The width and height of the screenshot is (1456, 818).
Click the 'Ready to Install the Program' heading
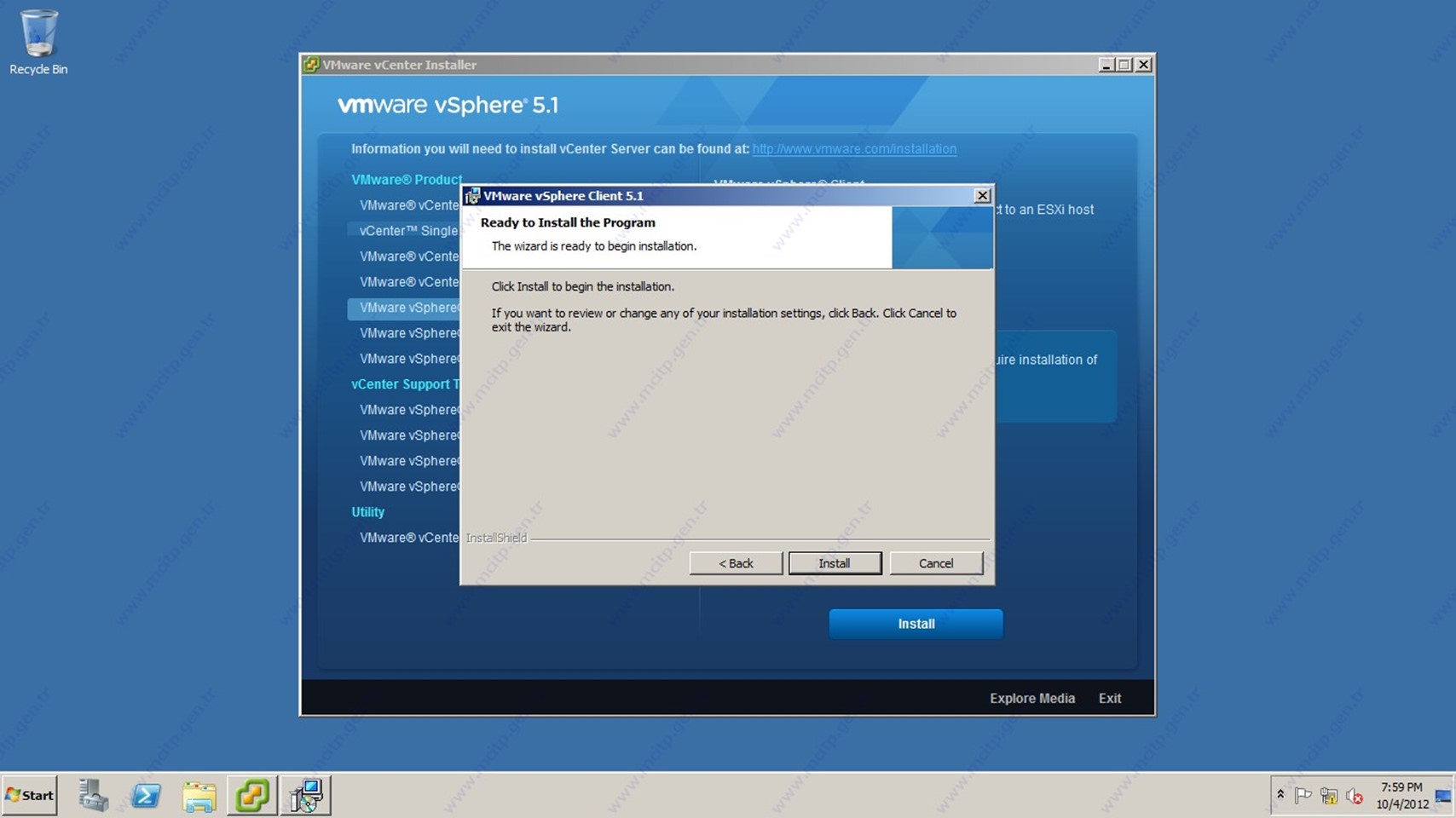568,222
